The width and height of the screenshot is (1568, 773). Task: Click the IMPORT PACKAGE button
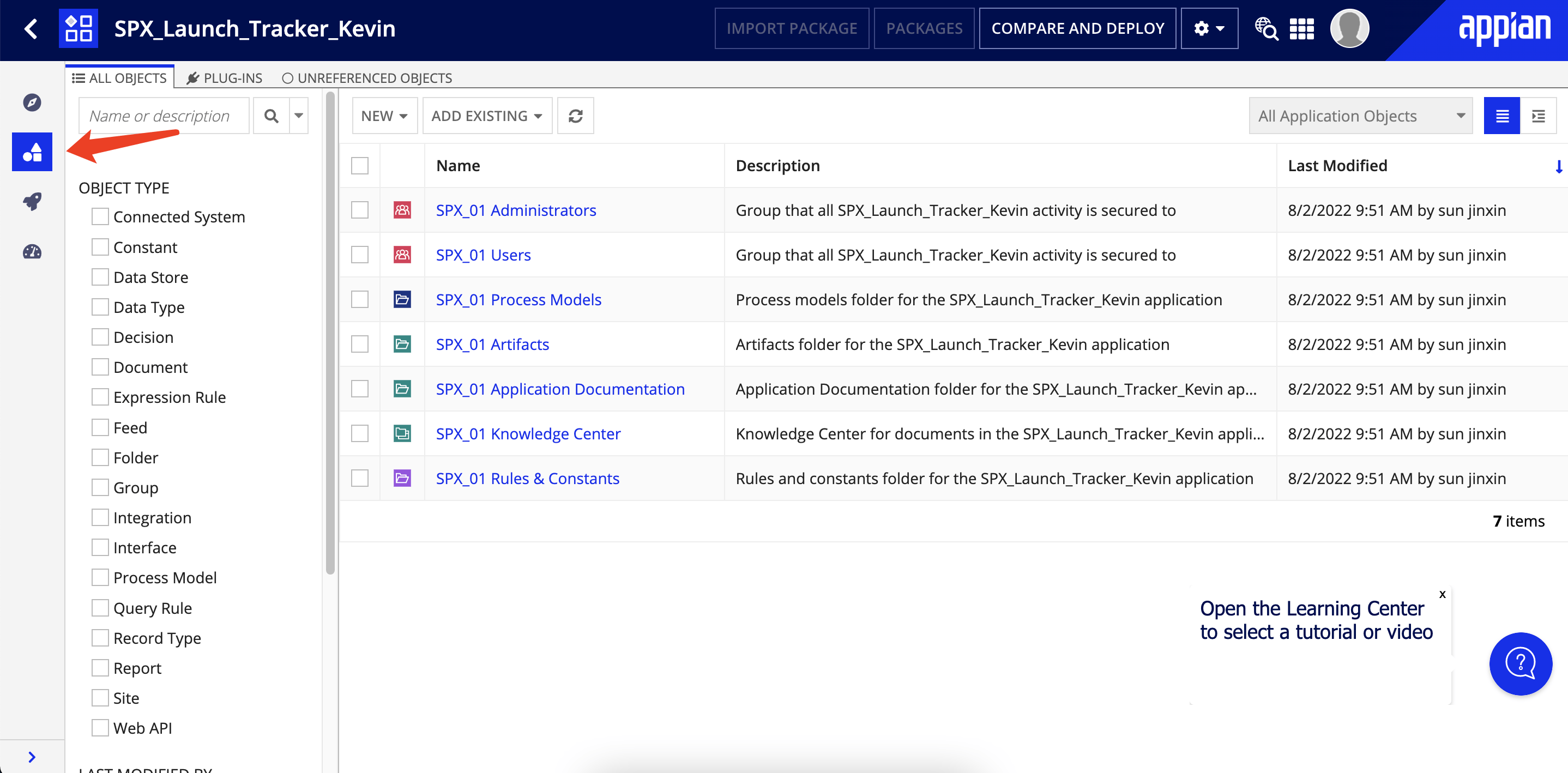(792, 28)
